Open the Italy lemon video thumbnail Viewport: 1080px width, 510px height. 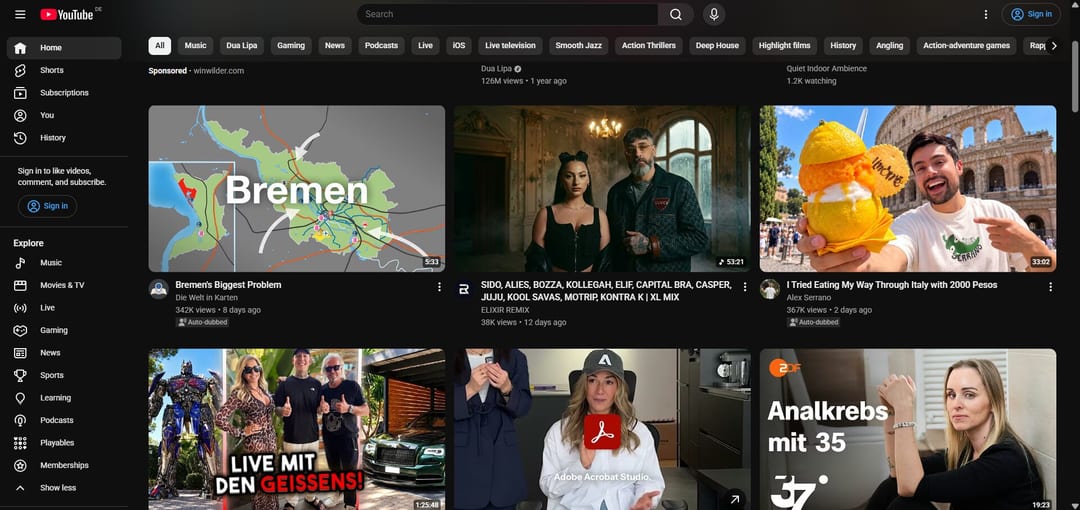908,189
